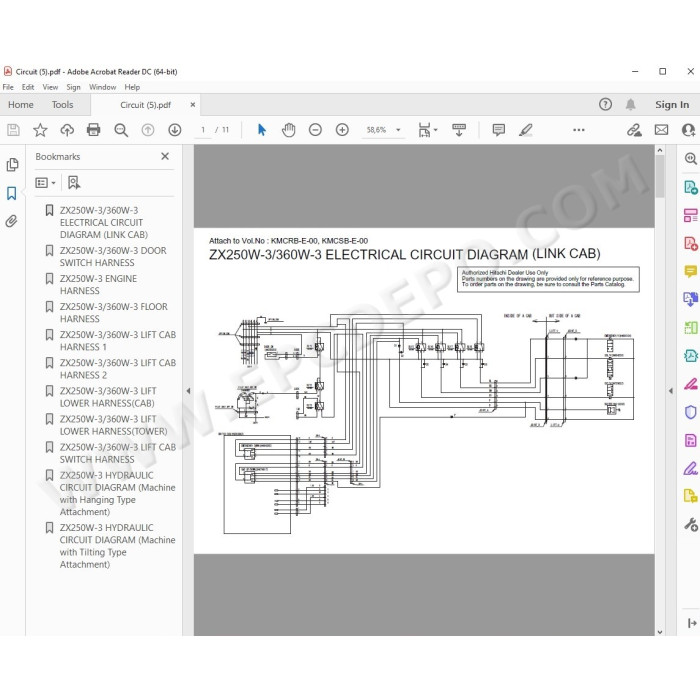Click scrollbar down arrow
The width and height of the screenshot is (700, 700).
coord(660,632)
